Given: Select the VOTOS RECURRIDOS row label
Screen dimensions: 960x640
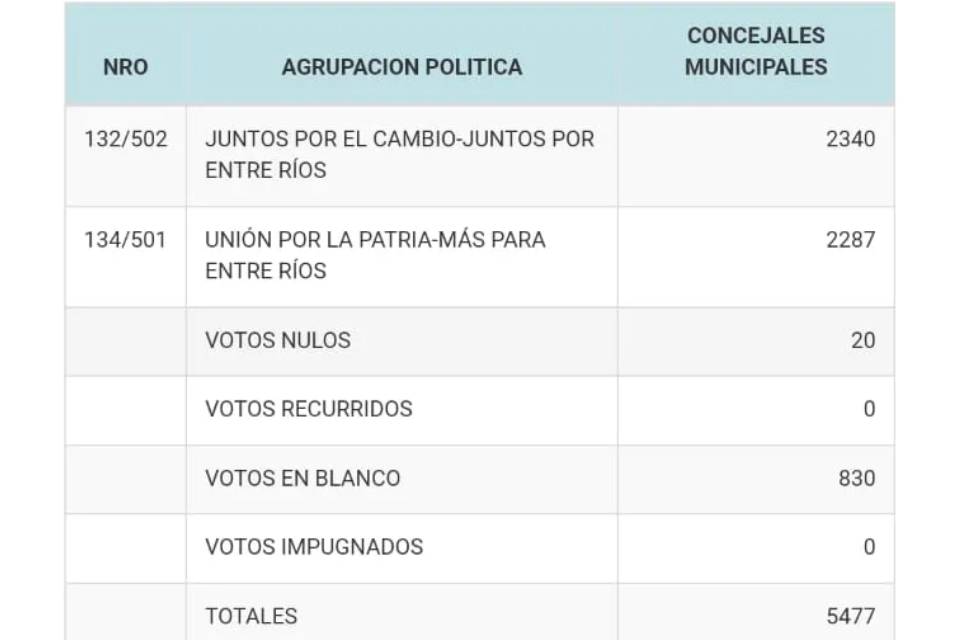Looking at the screenshot, I should pyautogui.click(x=309, y=408).
